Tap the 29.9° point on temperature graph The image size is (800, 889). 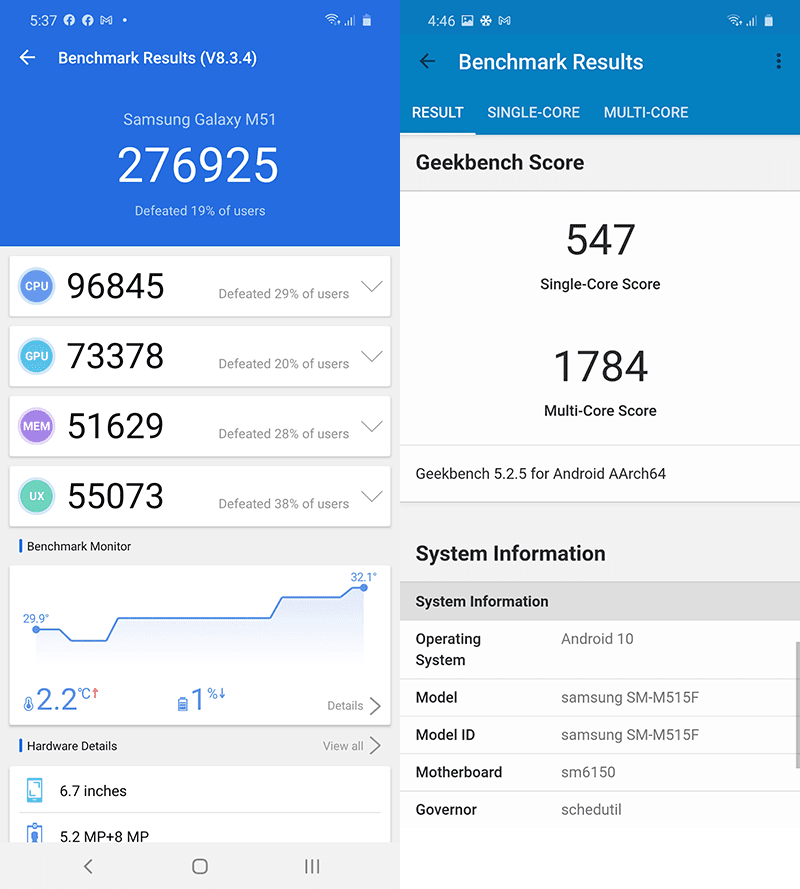click(36, 629)
